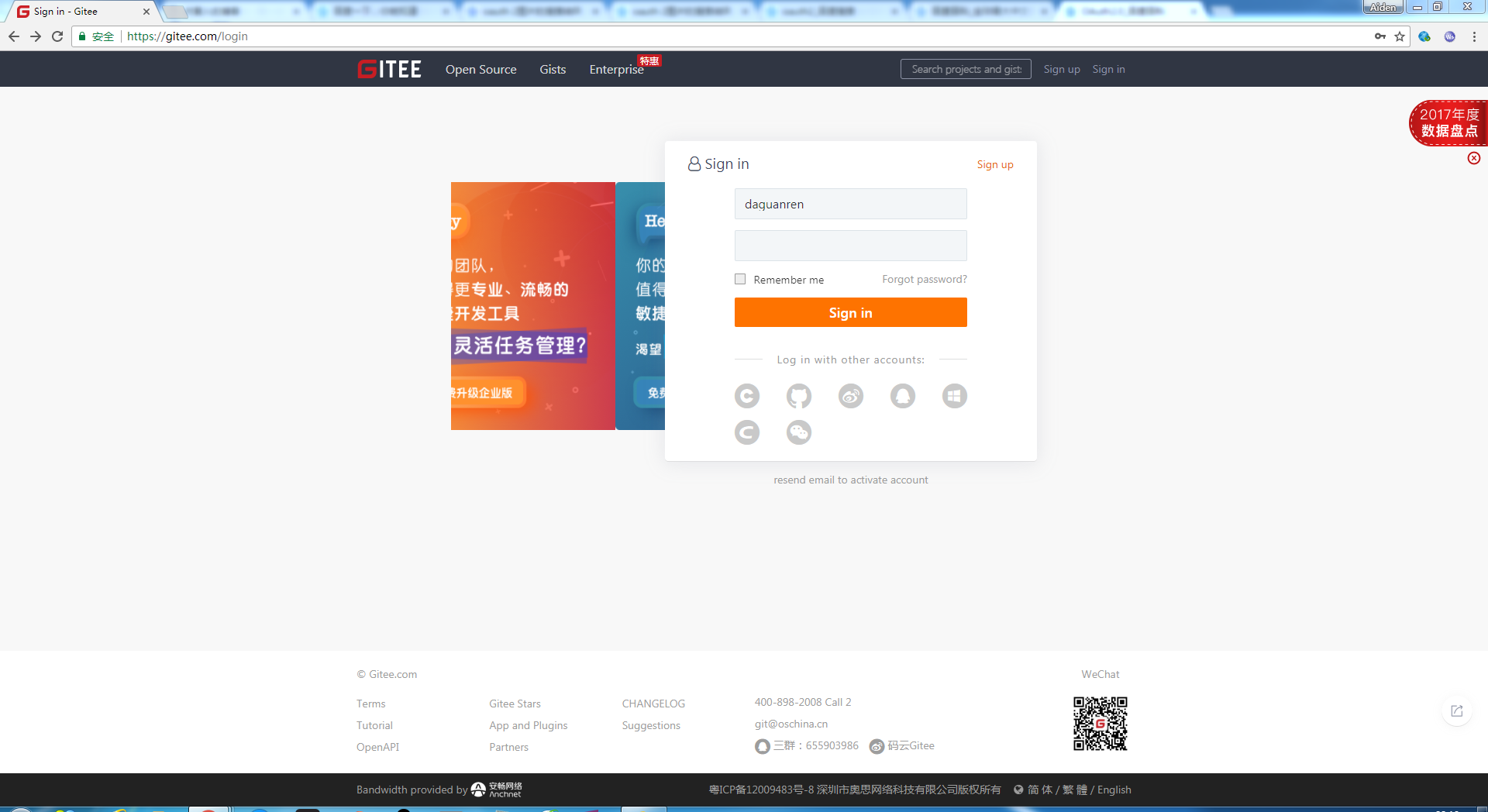The width and height of the screenshot is (1488, 812).
Task: Focus the Search projects and gists box
Action: [x=966, y=69]
